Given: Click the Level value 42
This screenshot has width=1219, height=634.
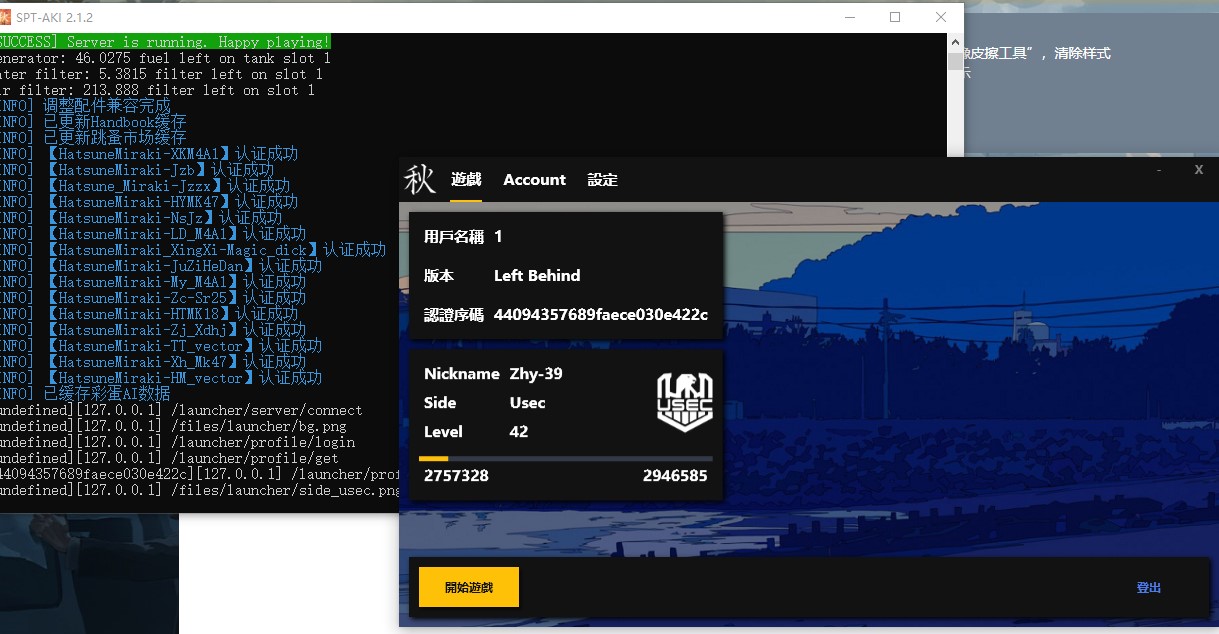Looking at the screenshot, I should click(x=519, y=432).
